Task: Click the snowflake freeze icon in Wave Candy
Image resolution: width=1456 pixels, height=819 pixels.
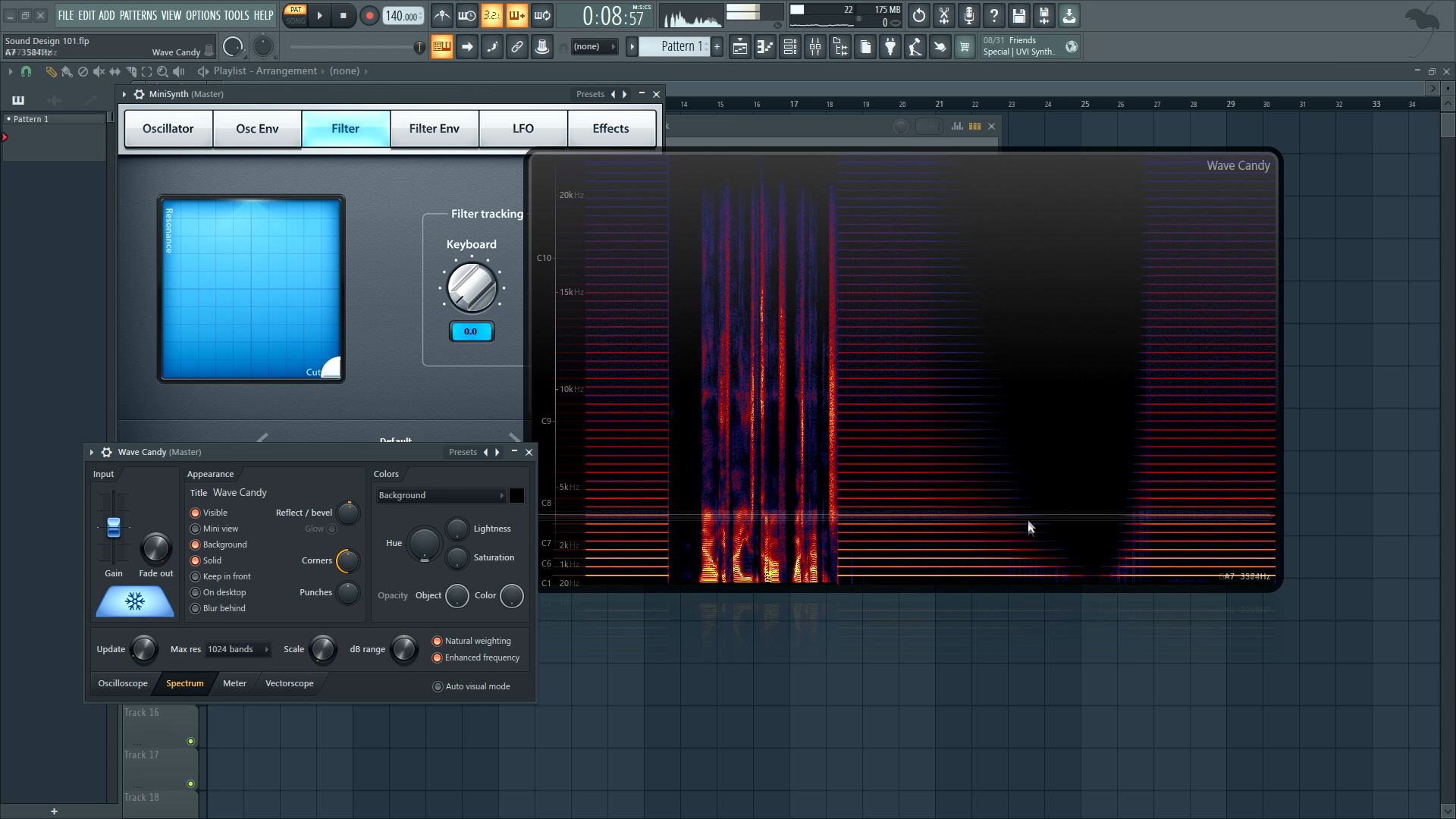Action: tap(134, 601)
